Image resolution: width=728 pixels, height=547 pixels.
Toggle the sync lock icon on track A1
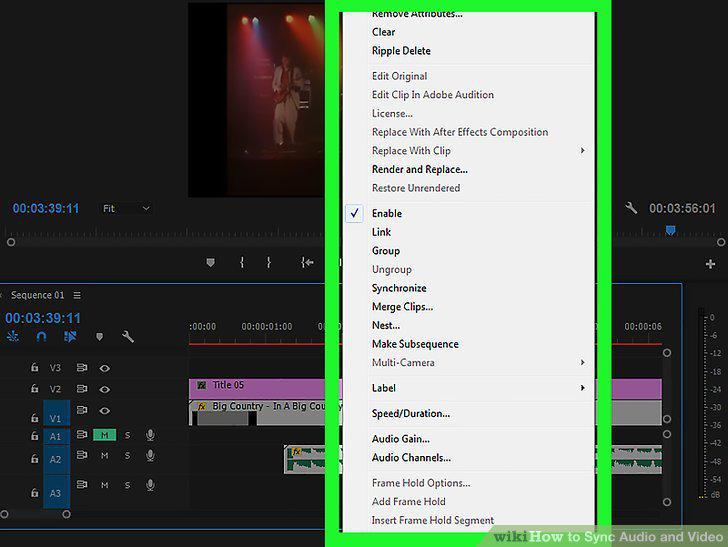(82, 435)
